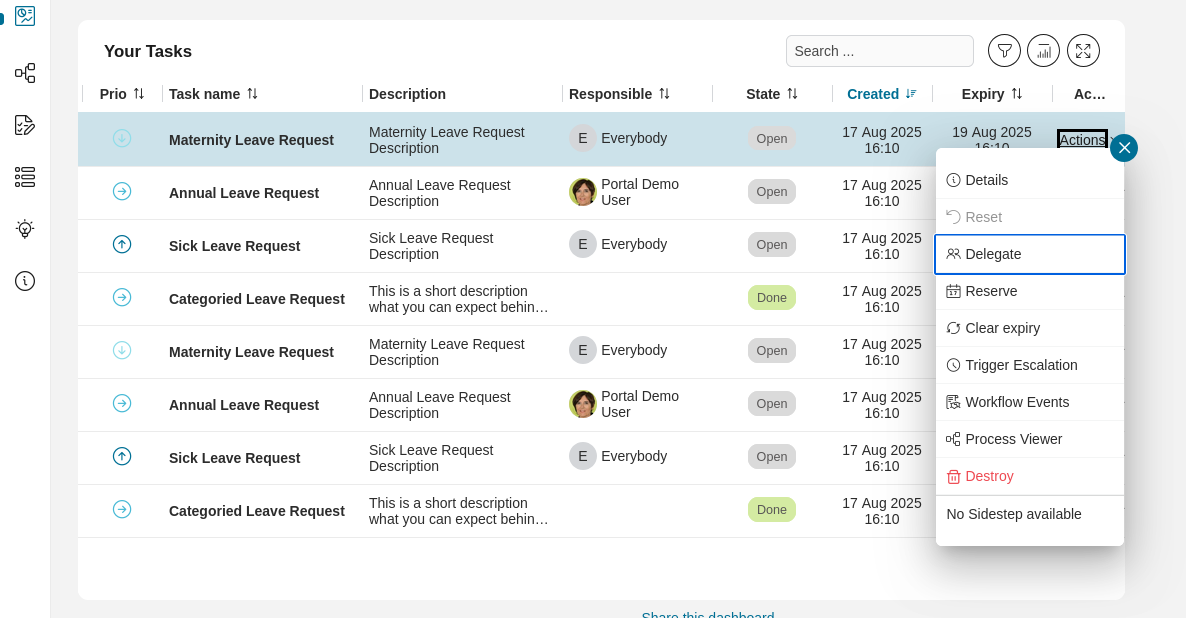Choose Destroy in the actions menu
The image size is (1186, 618).
point(989,476)
